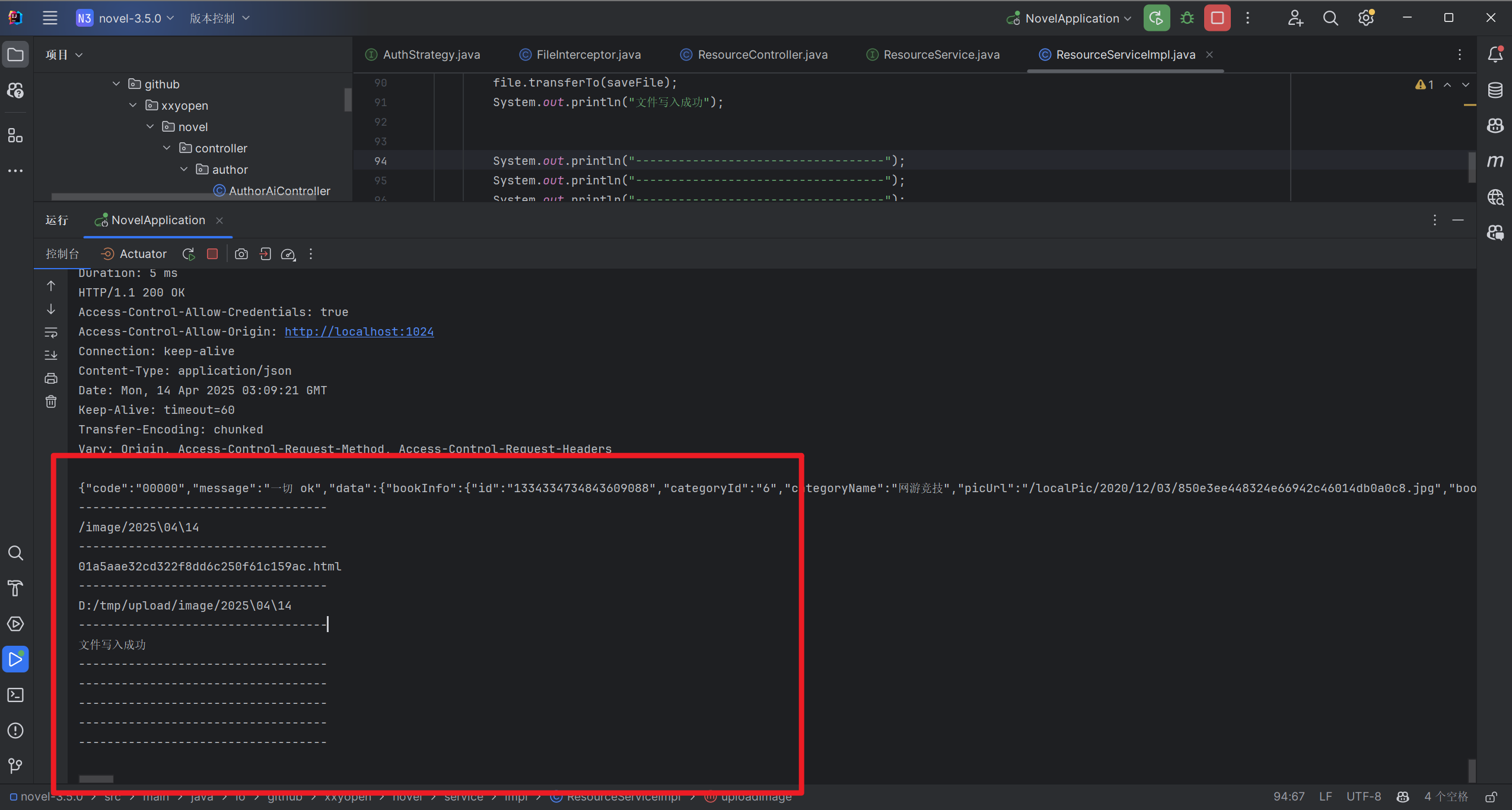Viewport: 1512px width, 810px height.
Task: Open 项目 view selector dropdown
Action: (x=64, y=55)
